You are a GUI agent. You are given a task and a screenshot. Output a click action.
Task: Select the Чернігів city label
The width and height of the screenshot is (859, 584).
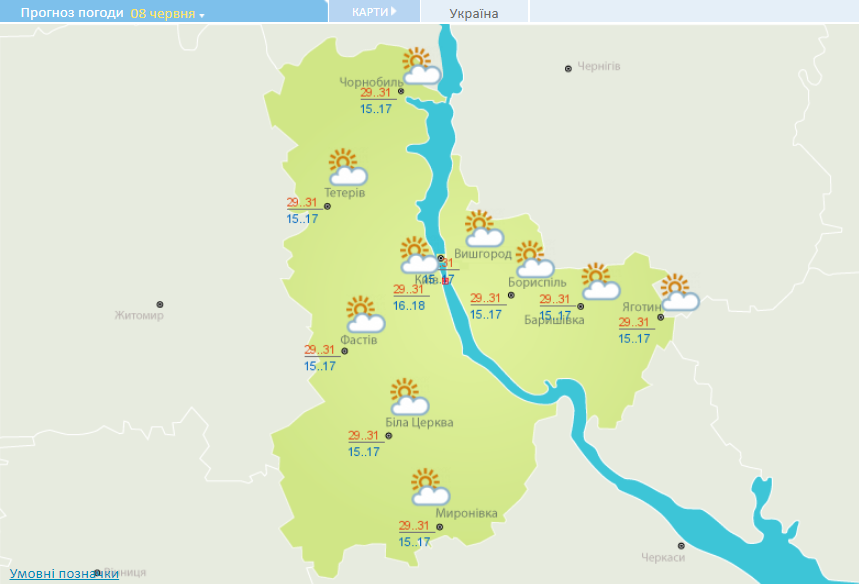point(599,66)
